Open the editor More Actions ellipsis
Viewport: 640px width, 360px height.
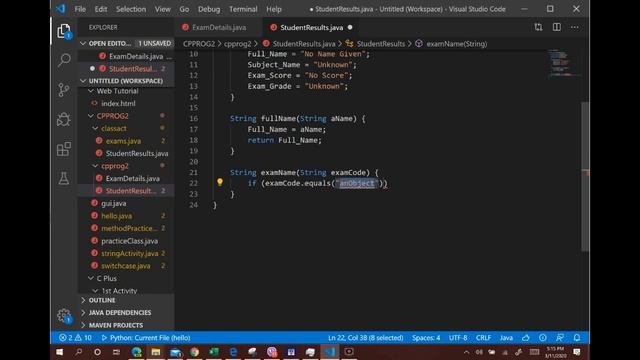coord(575,27)
